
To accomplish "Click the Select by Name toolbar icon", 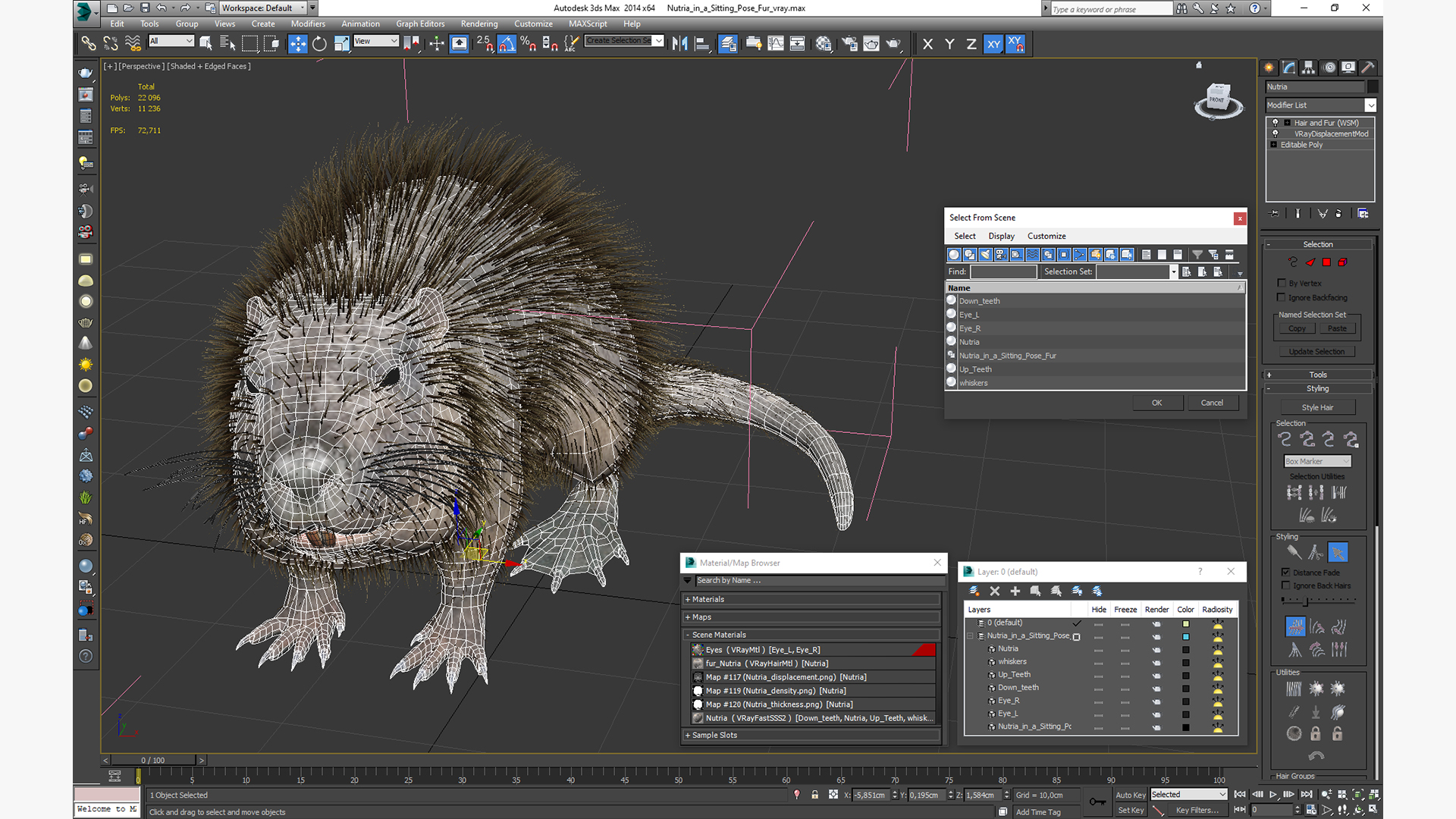I will 227,43.
